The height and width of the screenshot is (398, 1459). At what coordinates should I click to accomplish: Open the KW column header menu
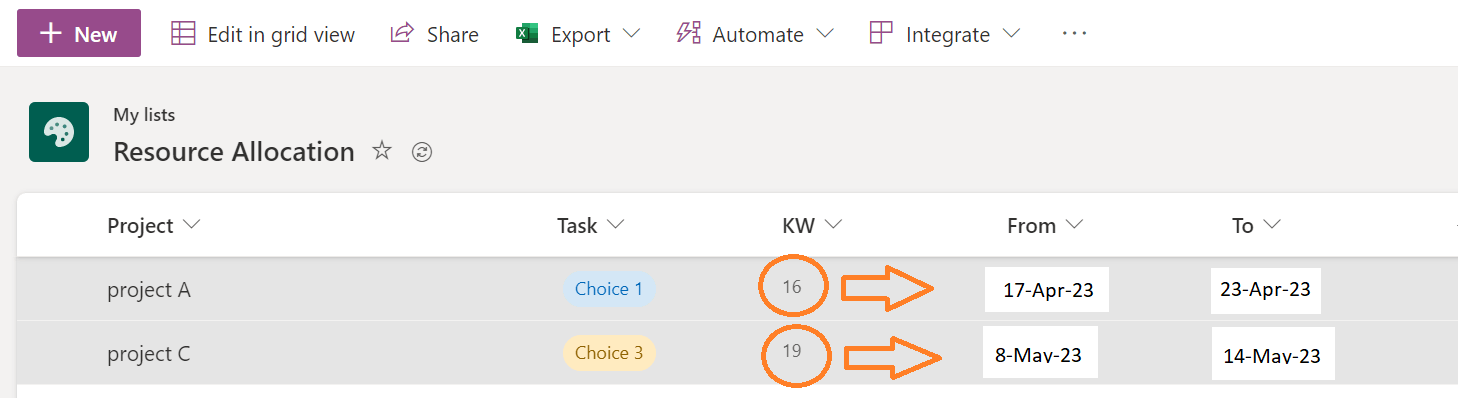point(812,226)
